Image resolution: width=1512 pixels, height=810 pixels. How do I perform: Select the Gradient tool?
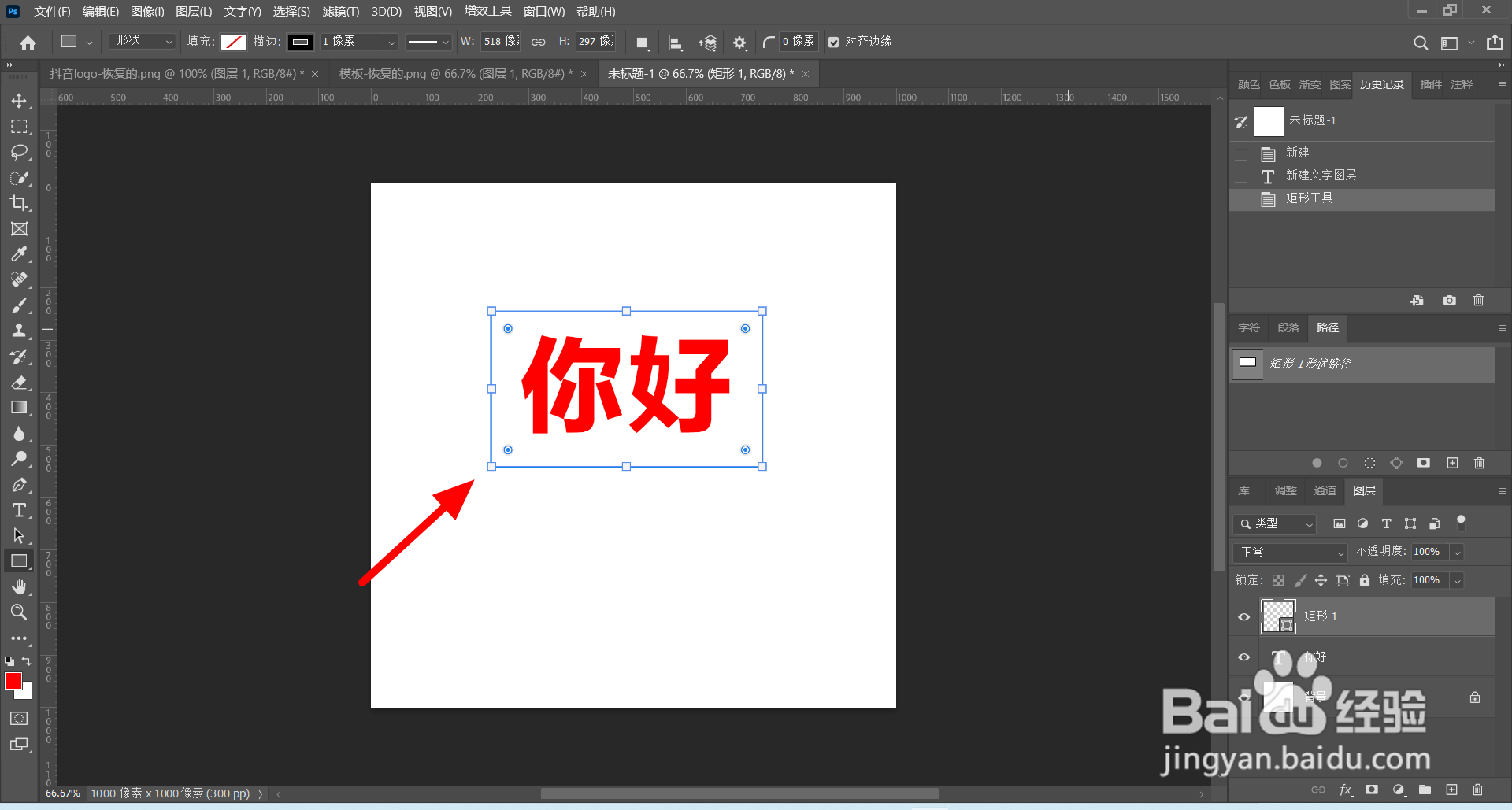(19, 408)
